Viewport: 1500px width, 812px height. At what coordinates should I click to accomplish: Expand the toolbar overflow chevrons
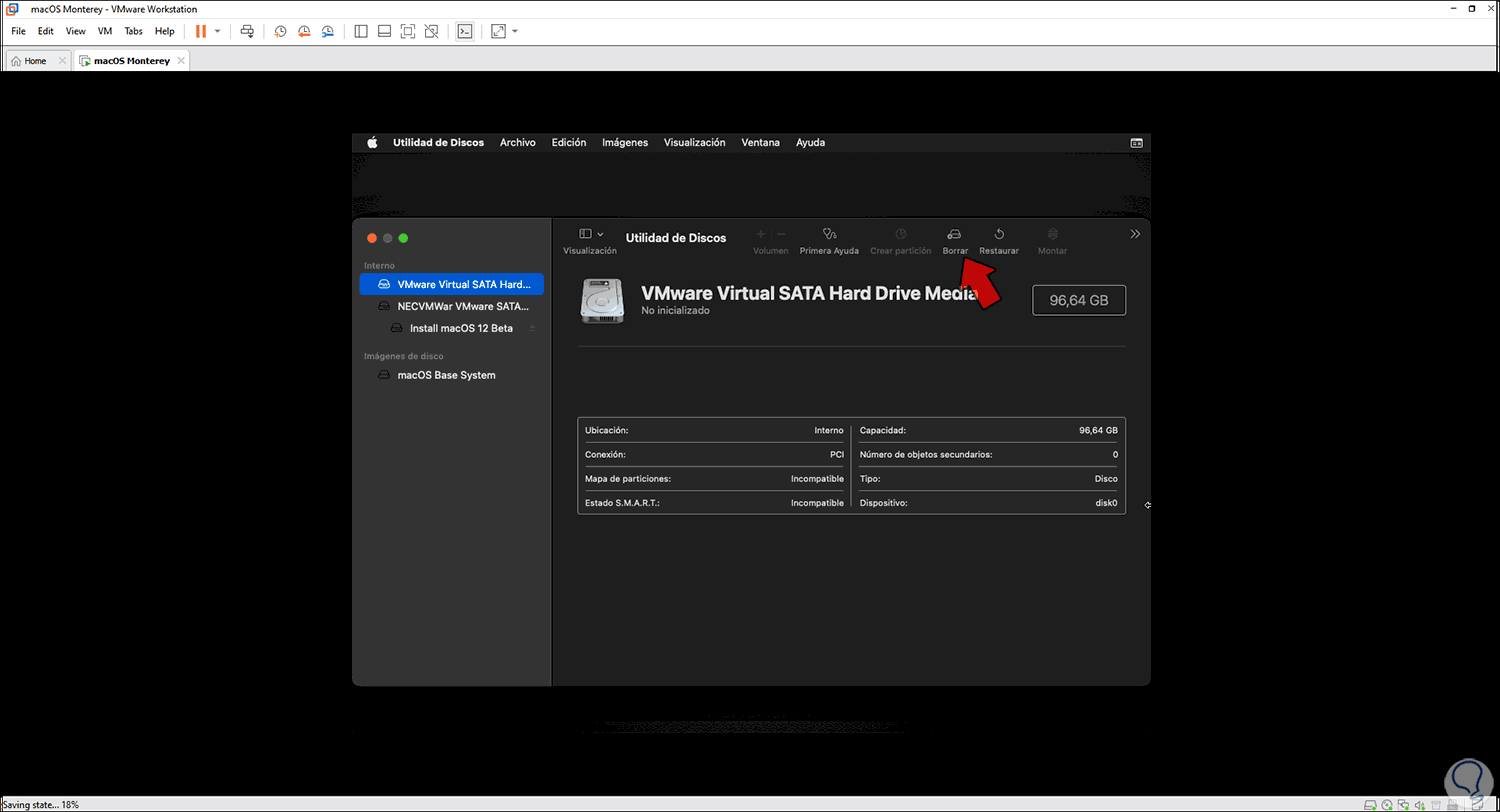[x=1135, y=234]
